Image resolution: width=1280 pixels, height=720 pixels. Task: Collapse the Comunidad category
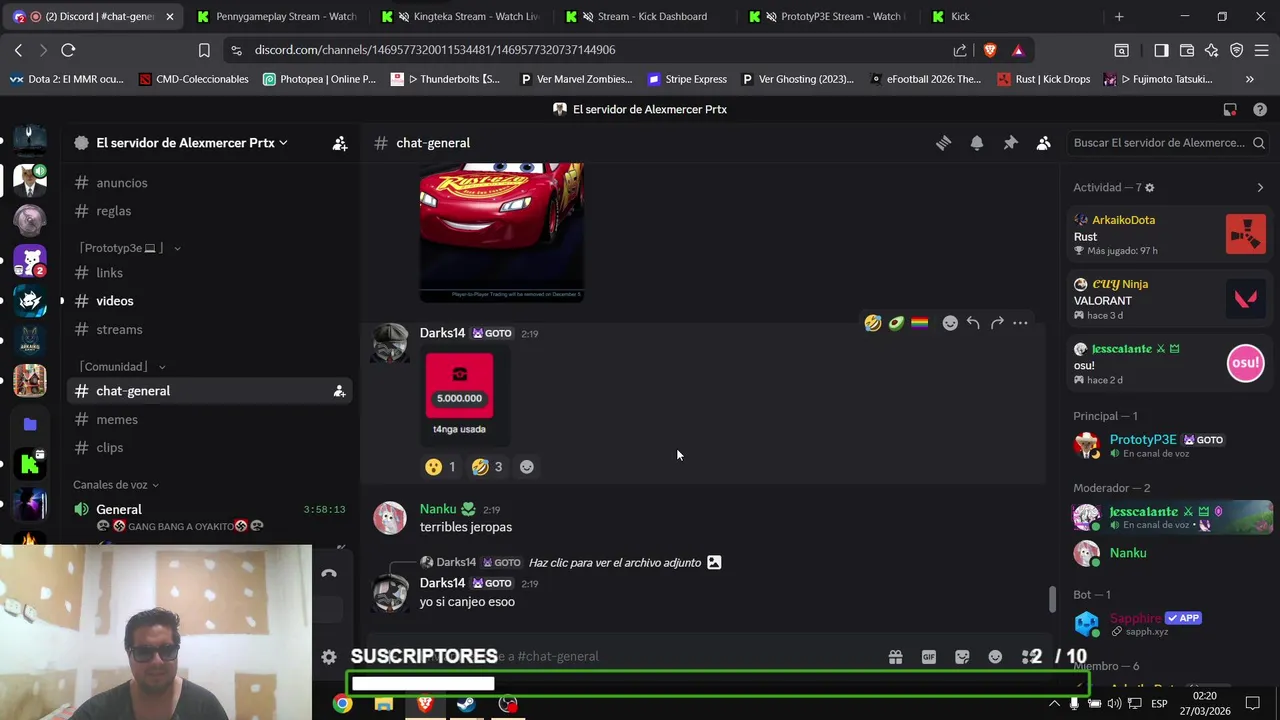[122, 367]
